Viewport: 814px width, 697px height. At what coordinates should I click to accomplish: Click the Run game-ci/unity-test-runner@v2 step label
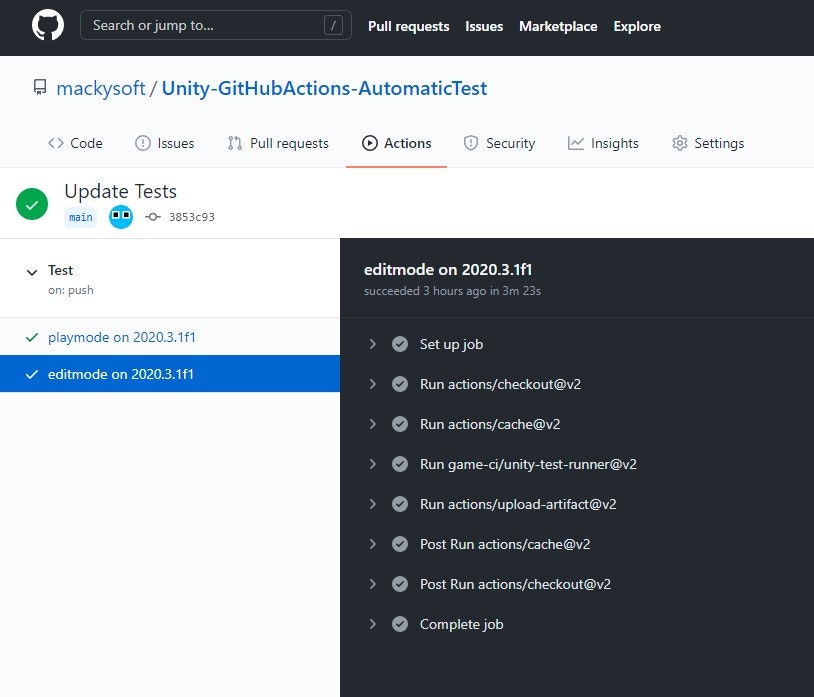point(528,464)
